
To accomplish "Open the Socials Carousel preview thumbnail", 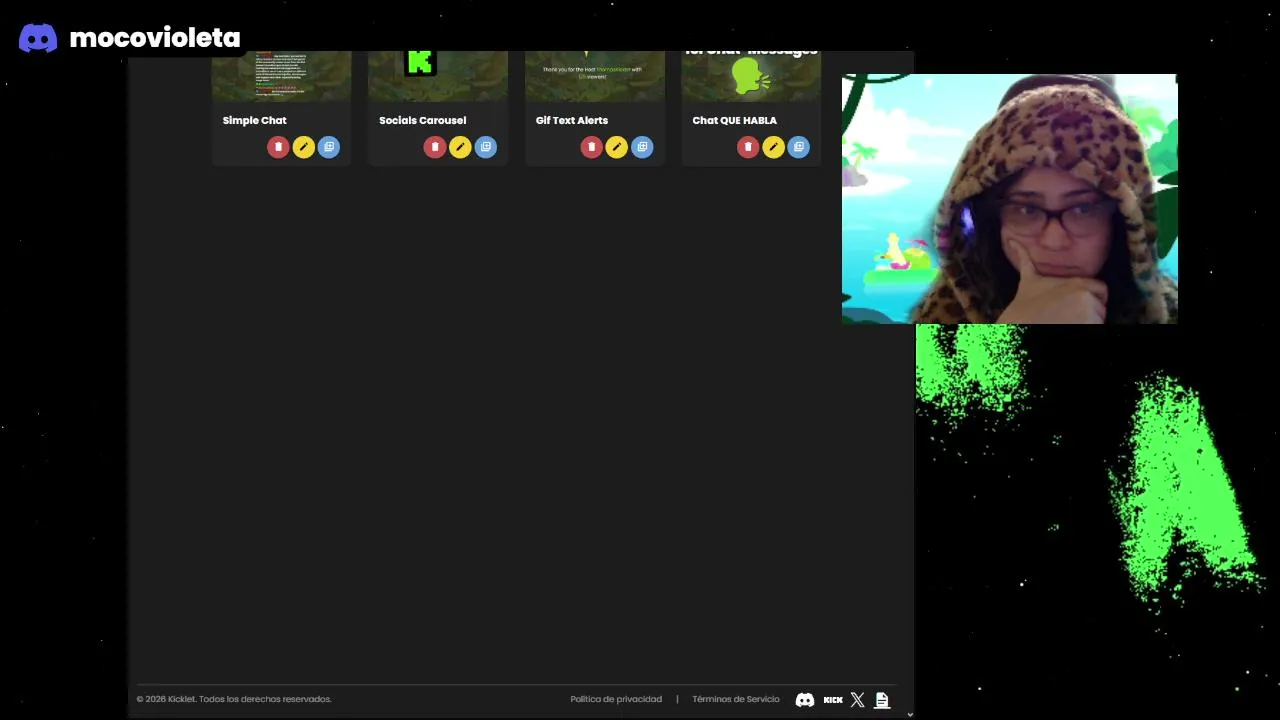I will pyautogui.click(x=438, y=76).
